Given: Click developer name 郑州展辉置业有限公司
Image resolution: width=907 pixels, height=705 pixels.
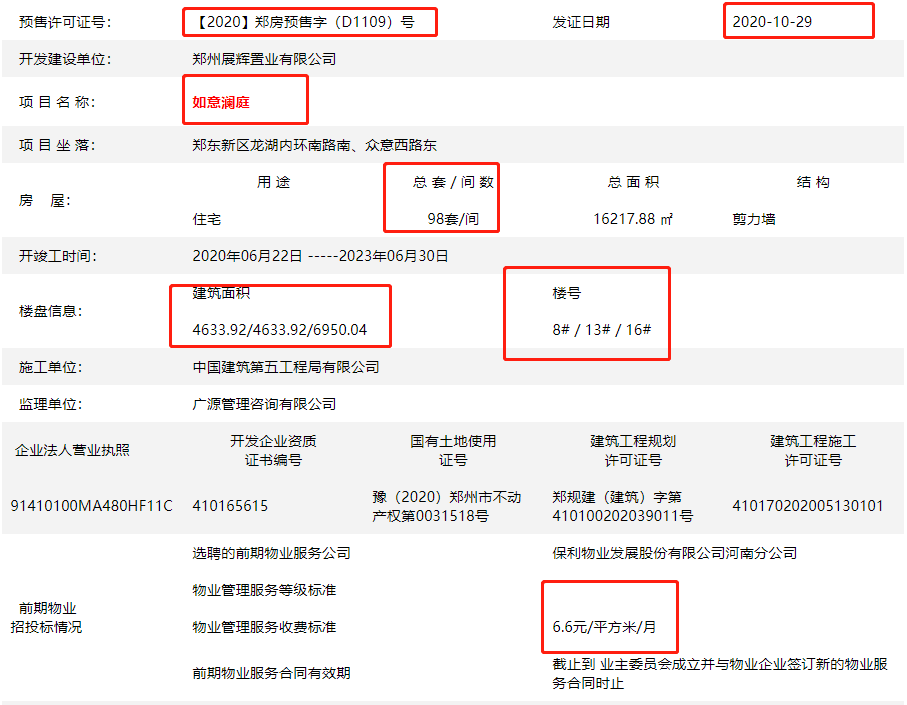Looking at the screenshot, I should [x=264, y=59].
